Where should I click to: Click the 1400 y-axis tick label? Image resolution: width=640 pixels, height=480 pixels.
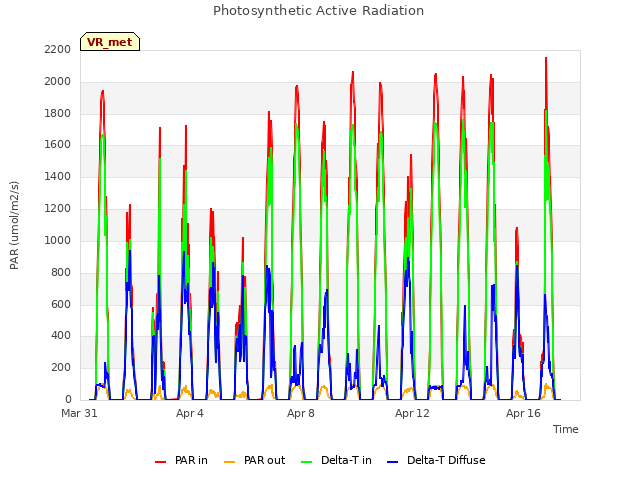pos(58,177)
